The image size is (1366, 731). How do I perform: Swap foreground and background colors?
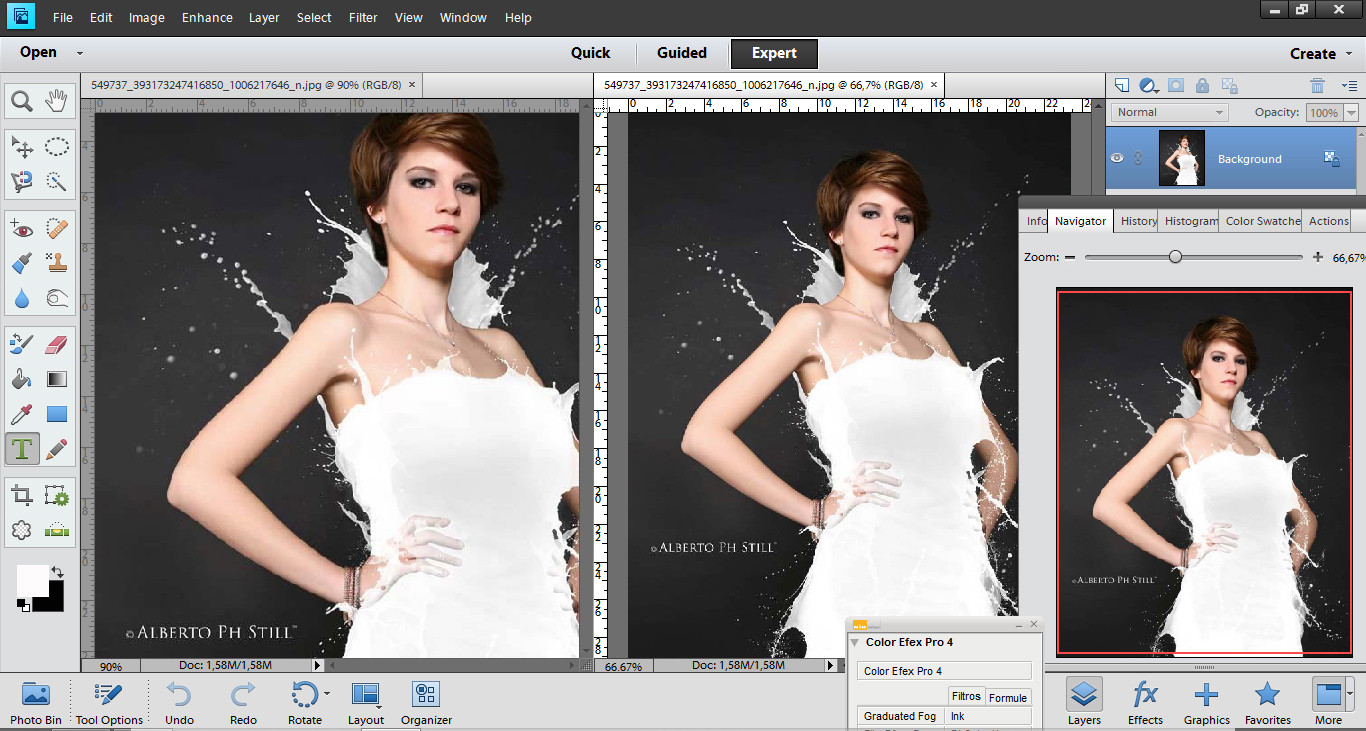point(57,572)
